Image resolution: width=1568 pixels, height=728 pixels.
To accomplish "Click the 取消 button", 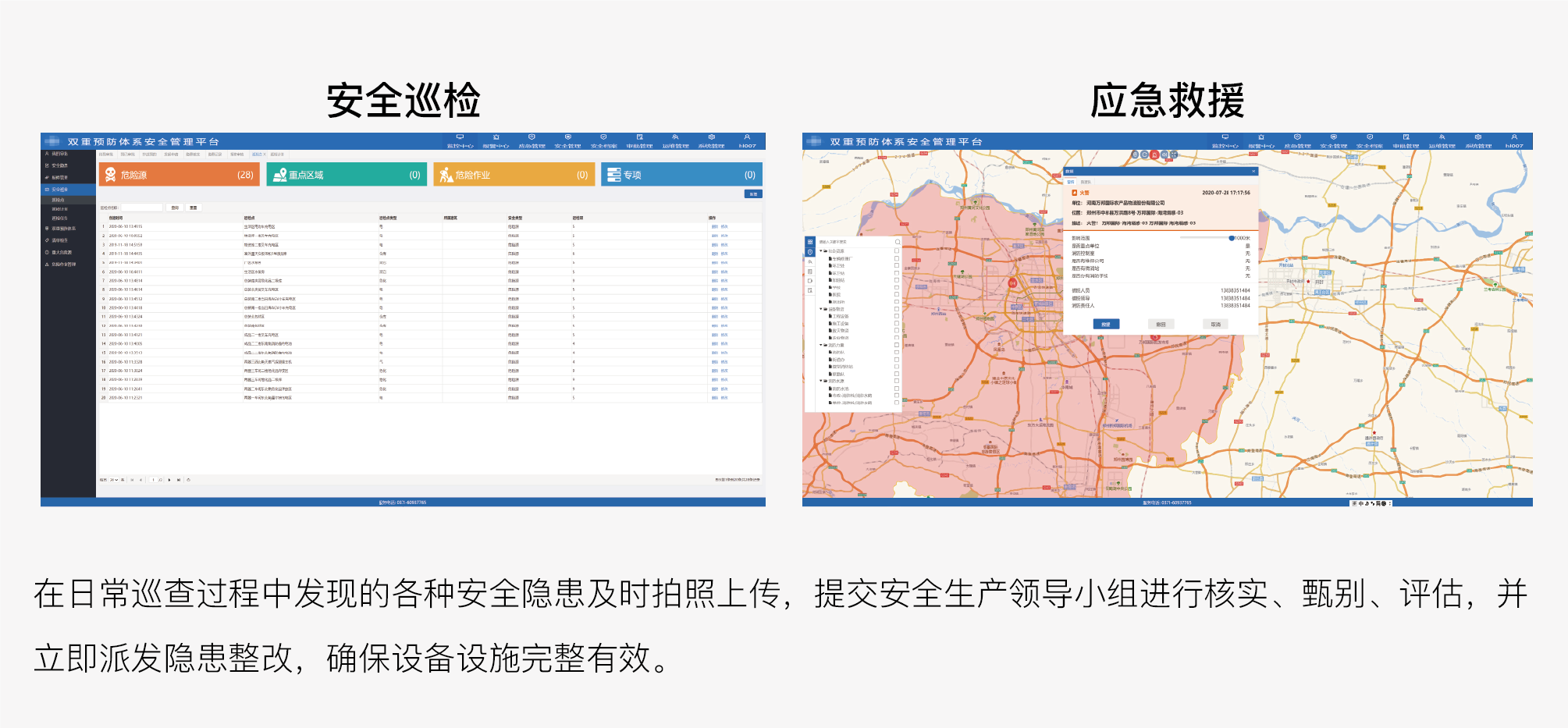I will (1215, 324).
